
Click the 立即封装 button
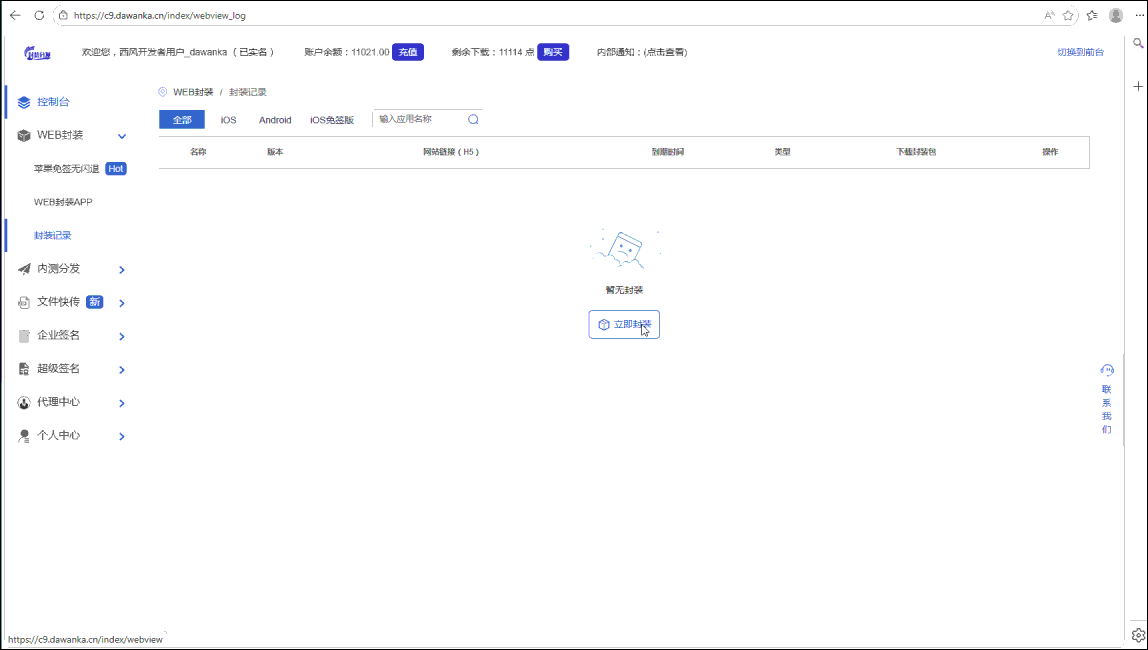(x=623, y=323)
